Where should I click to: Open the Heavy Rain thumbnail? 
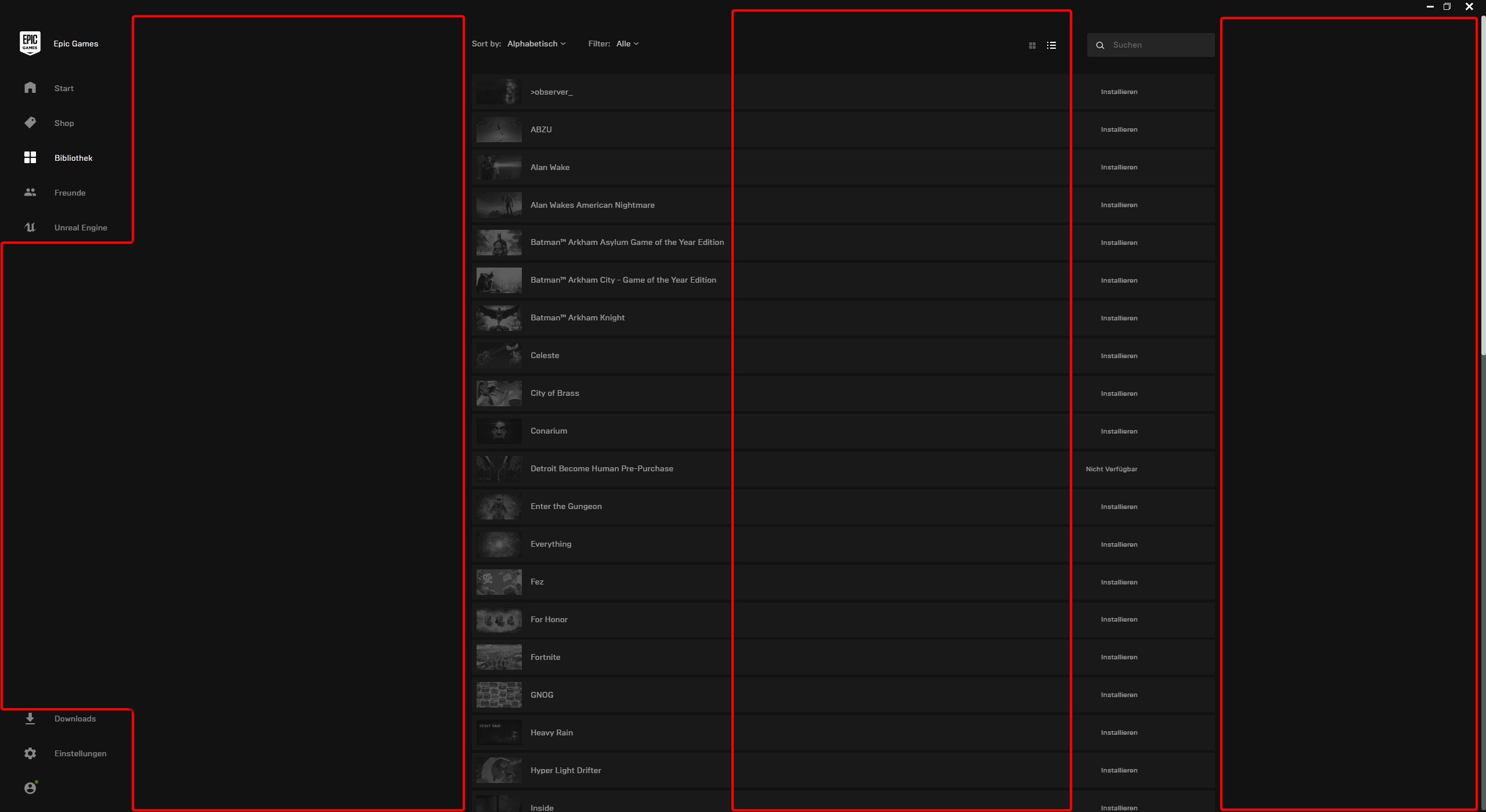tap(499, 732)
